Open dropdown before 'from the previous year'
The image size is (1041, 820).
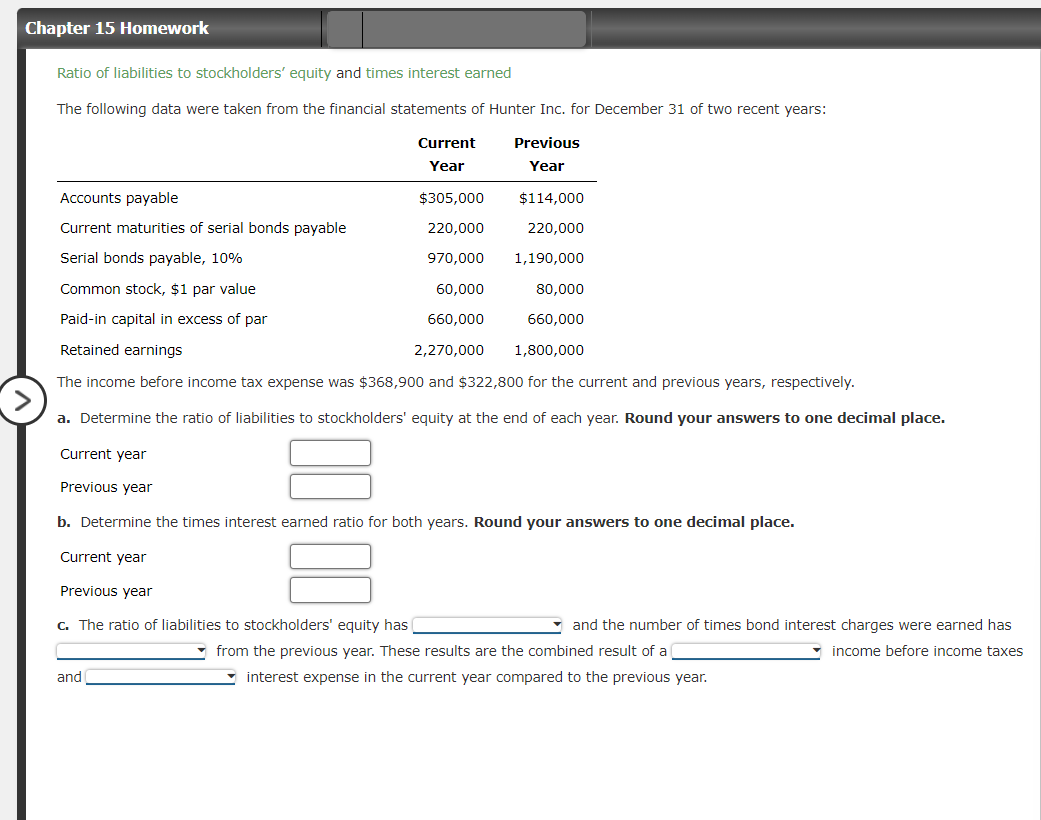point(131,651)
